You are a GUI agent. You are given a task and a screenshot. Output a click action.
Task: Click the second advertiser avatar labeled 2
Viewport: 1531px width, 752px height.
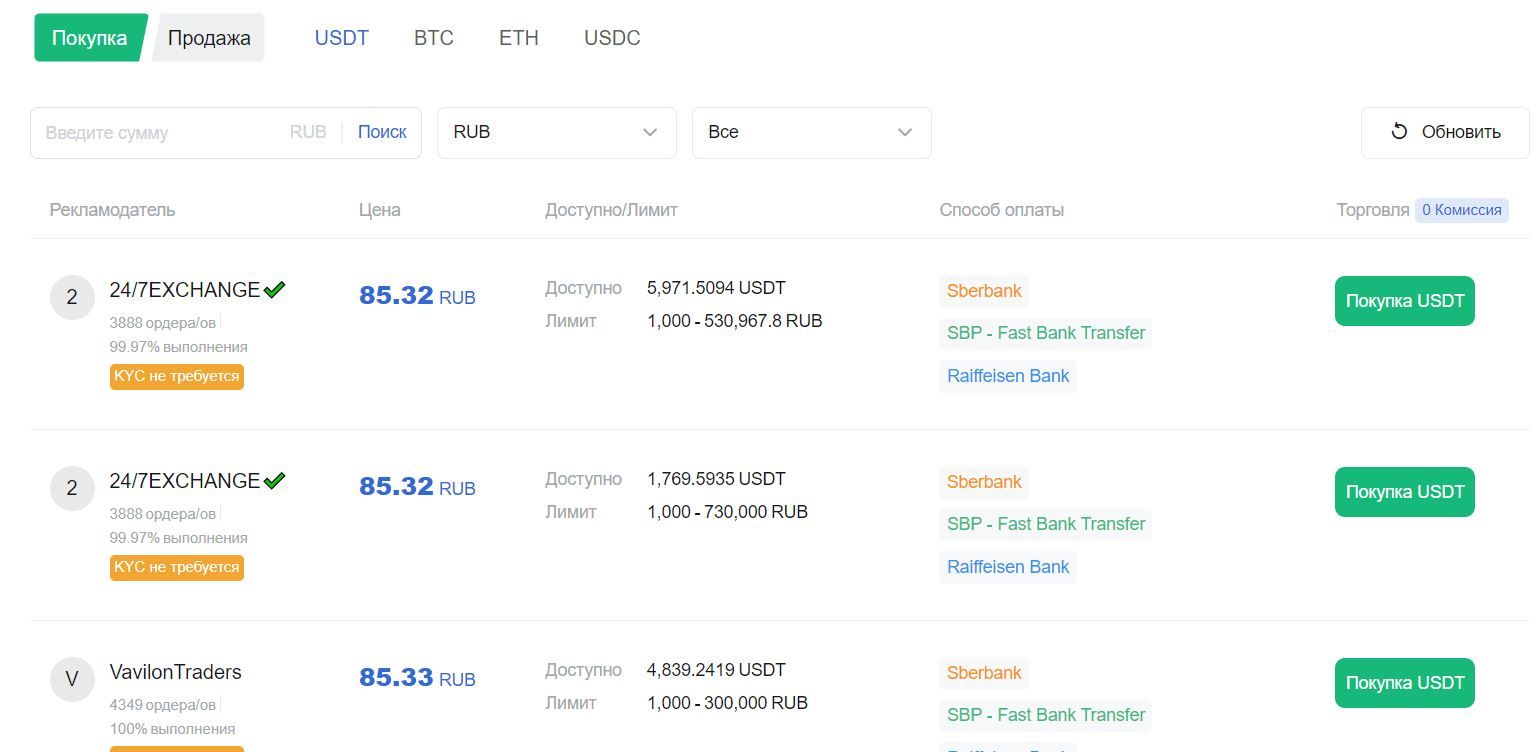coord(72,489)
